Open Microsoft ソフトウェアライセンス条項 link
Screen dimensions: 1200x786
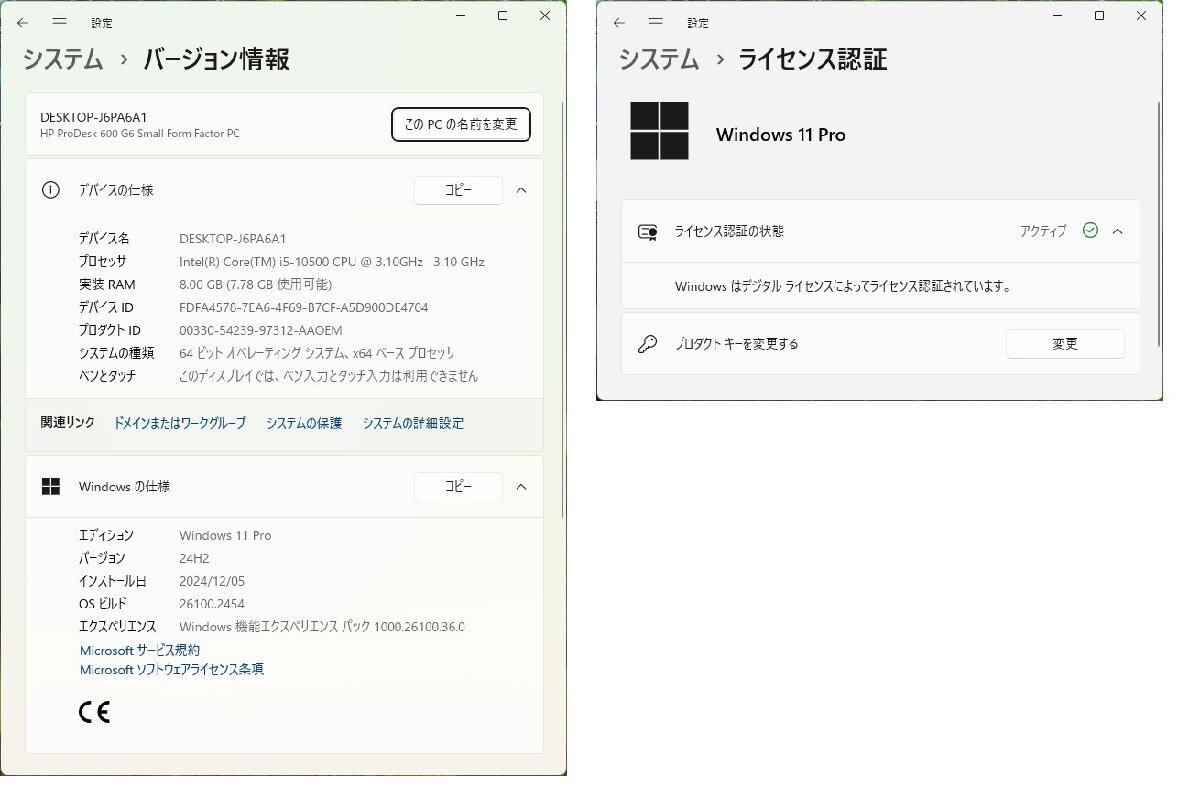tap(172, 669)
